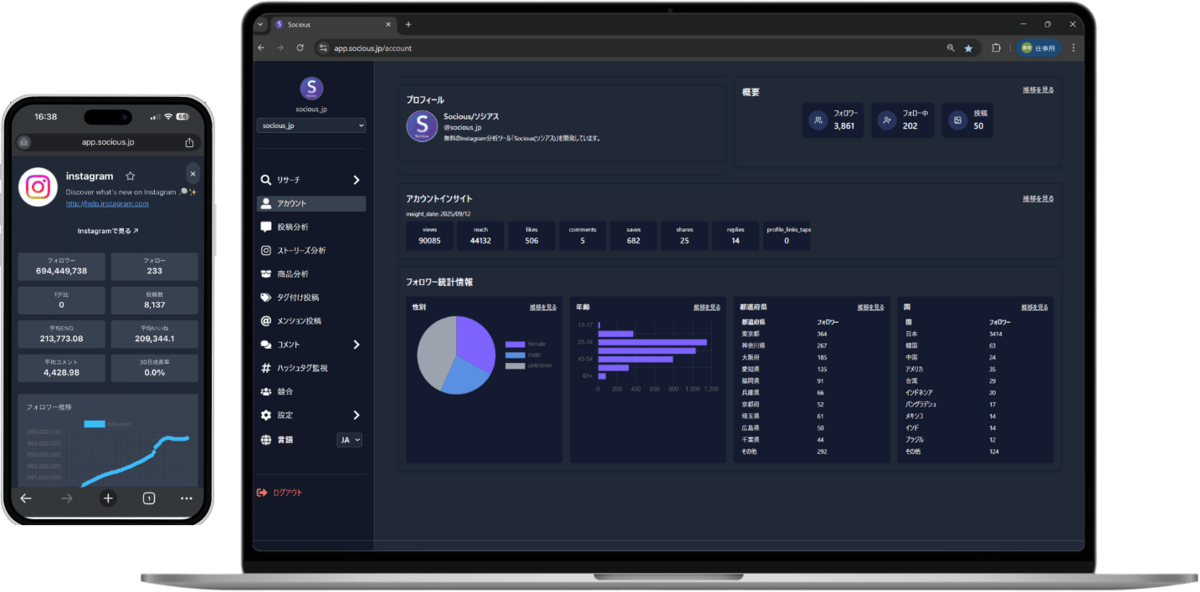The height and width of the screenshot is (592, 1200).
Task: Select the ハッシュタグ監視 hash icon
Action: (266, 368)
